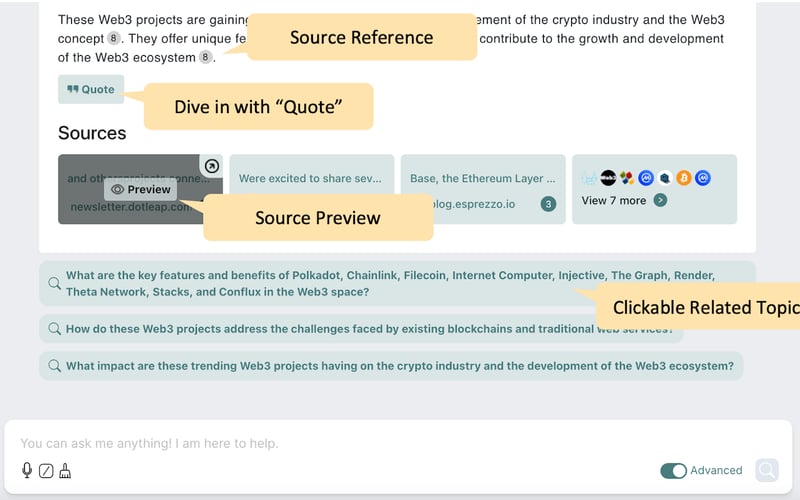Click the slash command icon

pos(45,470)
